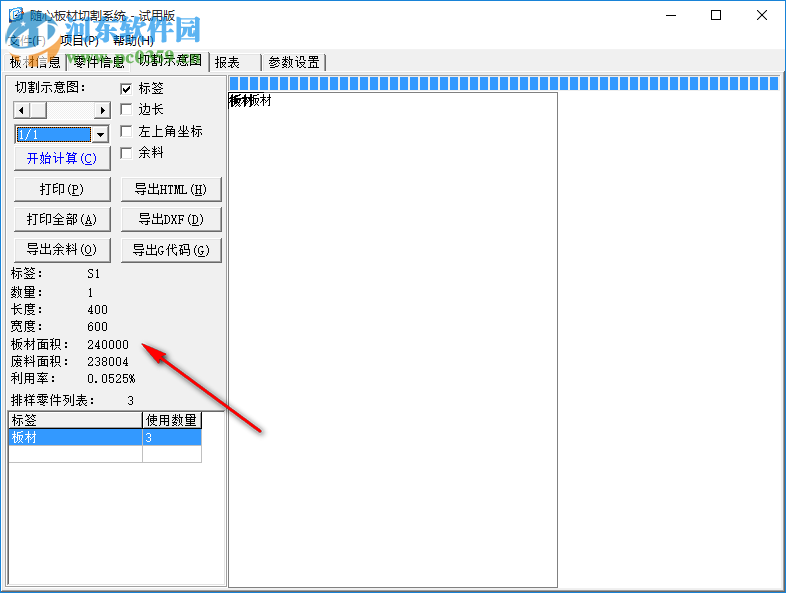
Task: Expand the 1/1 page dropdown arrow
Action: (101, 134)
